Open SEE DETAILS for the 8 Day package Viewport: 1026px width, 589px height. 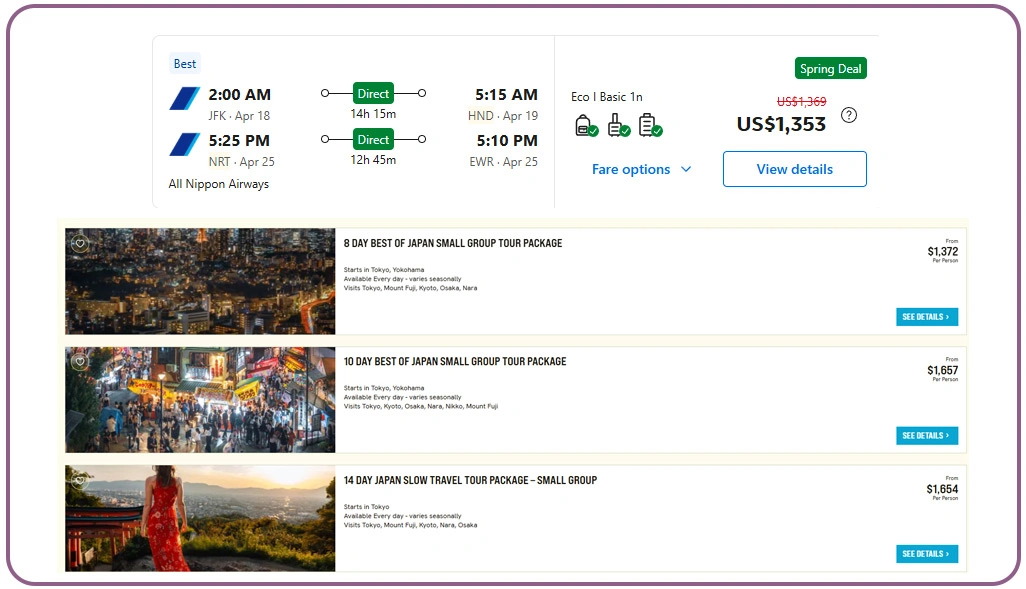click(x=926, y=315)
